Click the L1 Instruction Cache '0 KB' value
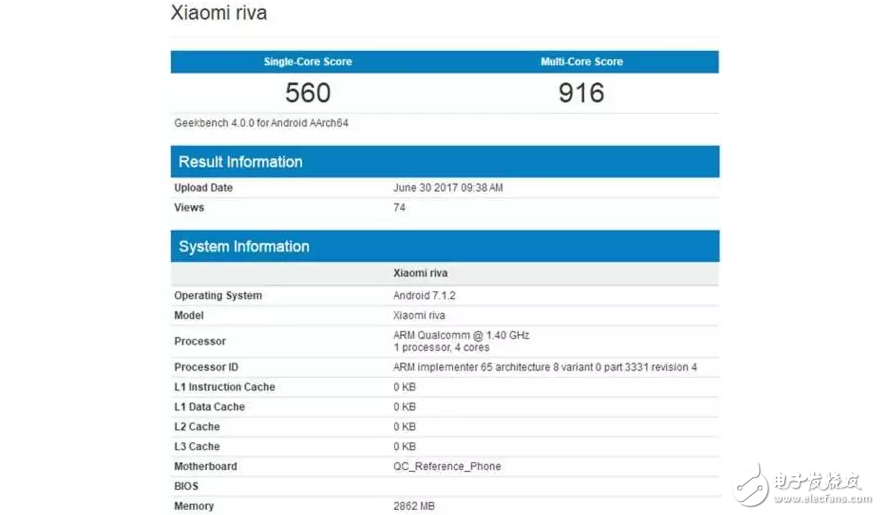 tap(405, 387)
